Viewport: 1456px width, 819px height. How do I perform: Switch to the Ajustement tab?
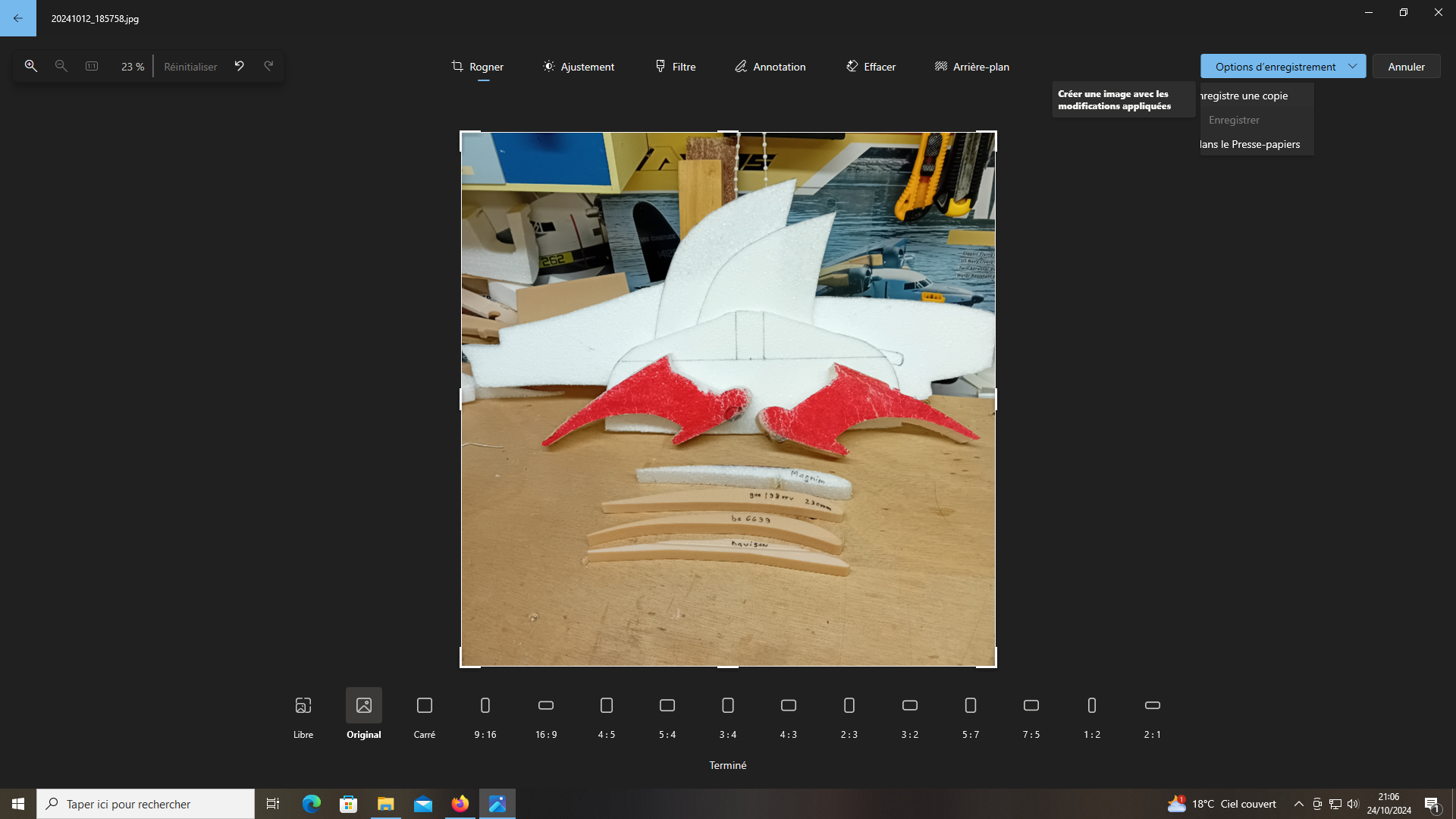click(579, 67)
